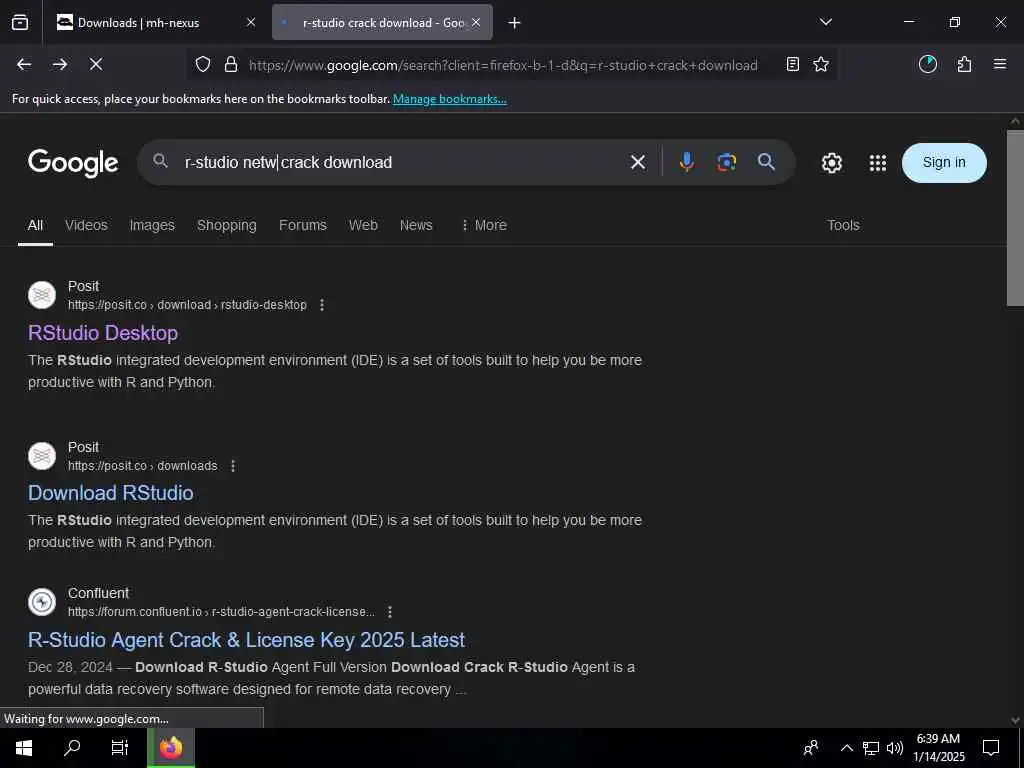
Task: Open Windows notification center
Action: [x=991, y=748]
